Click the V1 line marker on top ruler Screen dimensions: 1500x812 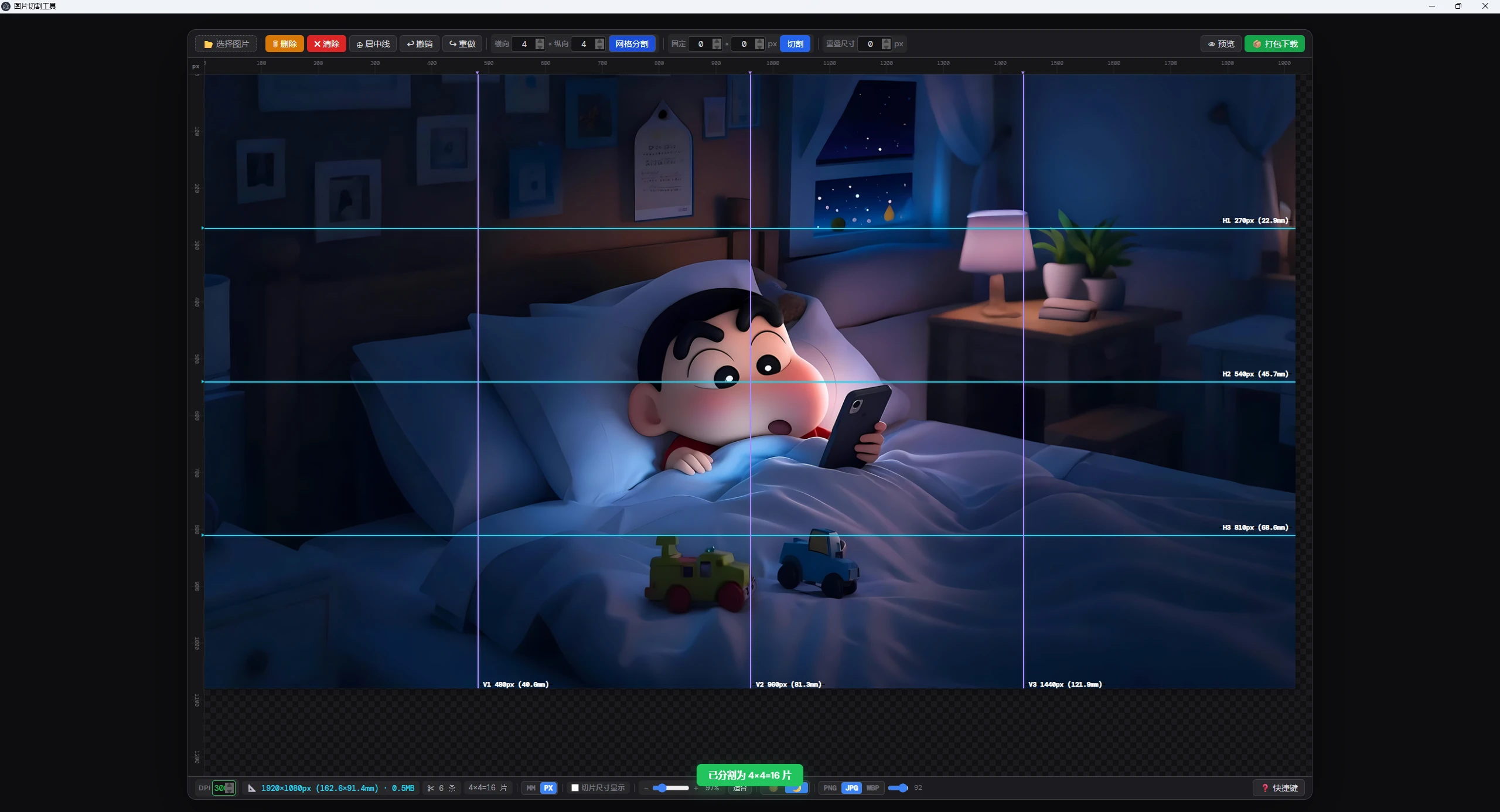tap(478, 73)
